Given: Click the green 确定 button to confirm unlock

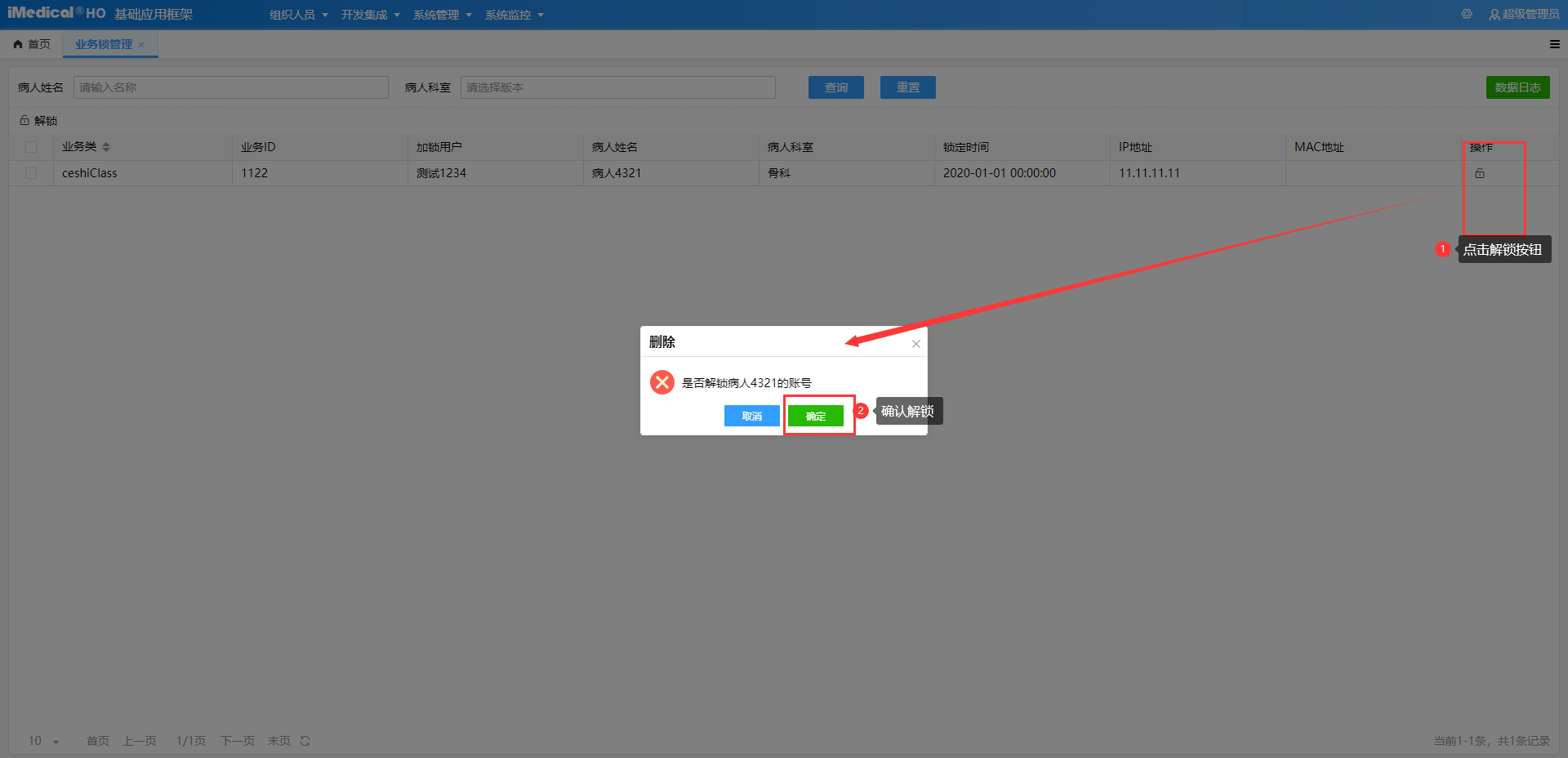Looking at the screenshot, I should (815, 416).
